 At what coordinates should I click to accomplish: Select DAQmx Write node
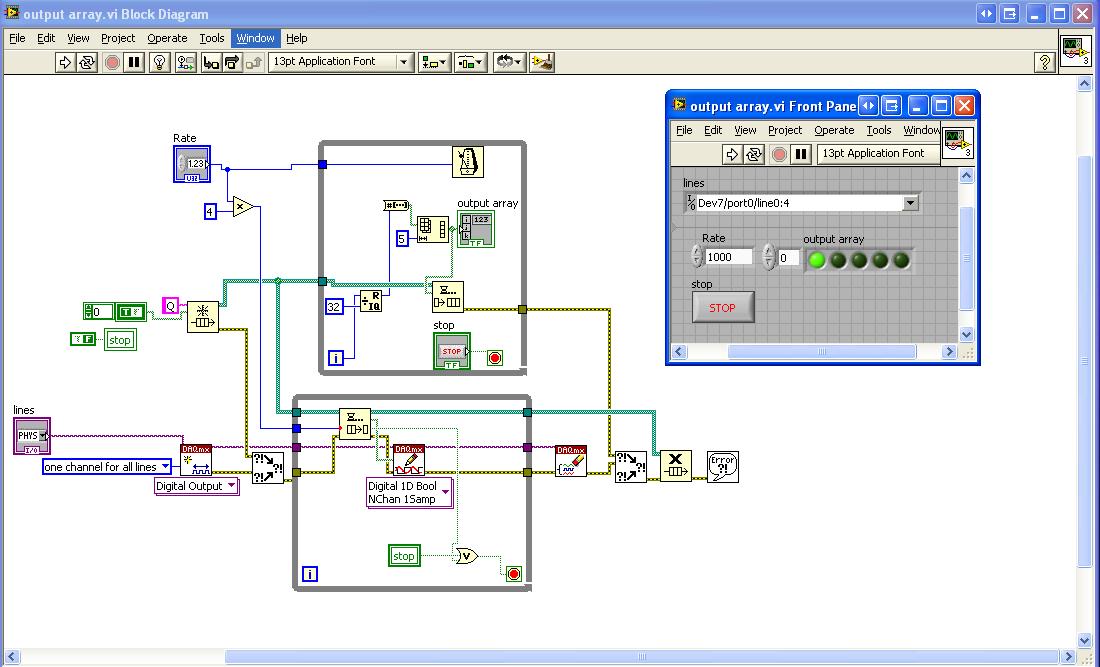408,460
